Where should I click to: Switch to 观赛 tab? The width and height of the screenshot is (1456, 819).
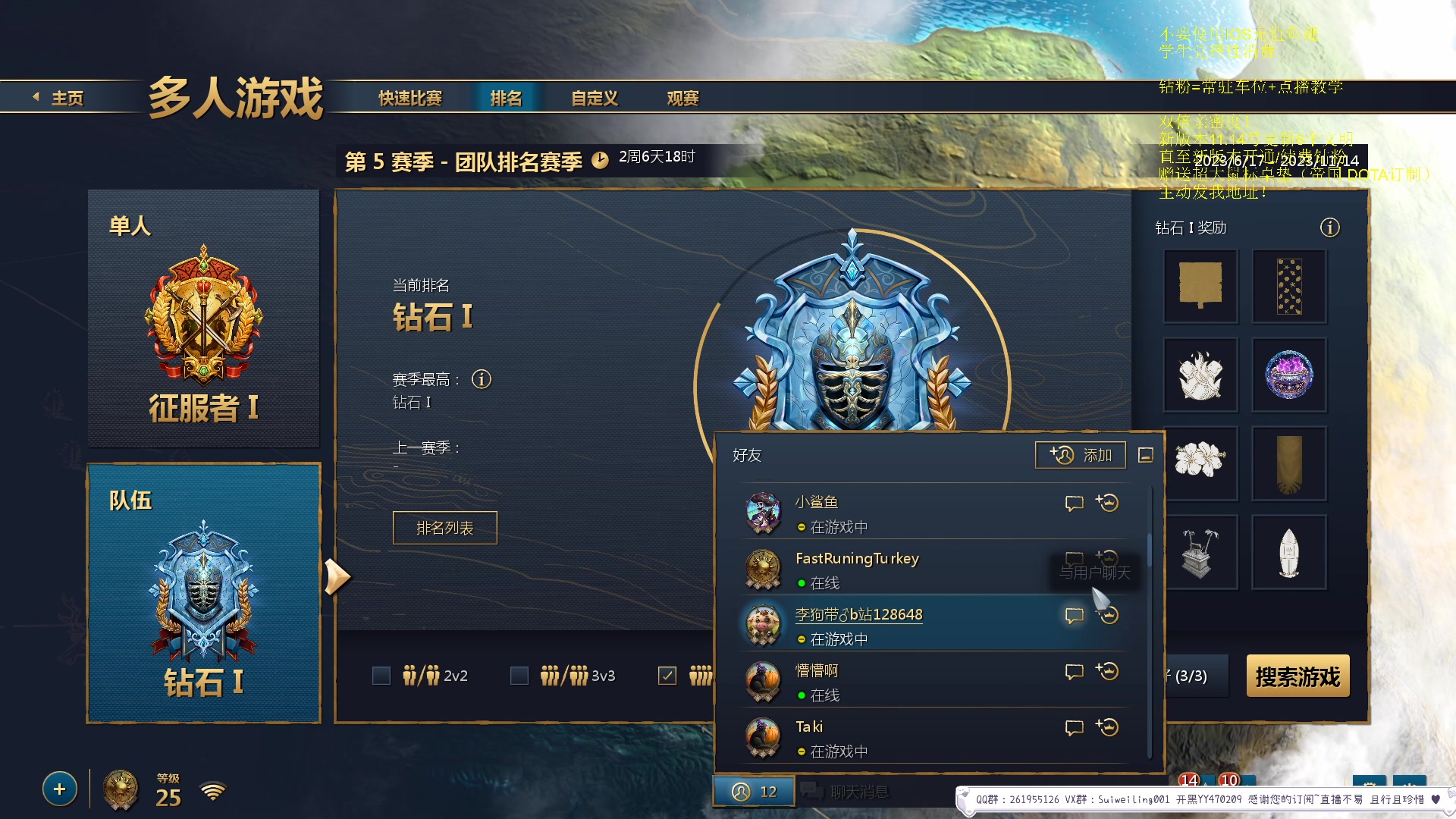682,99
